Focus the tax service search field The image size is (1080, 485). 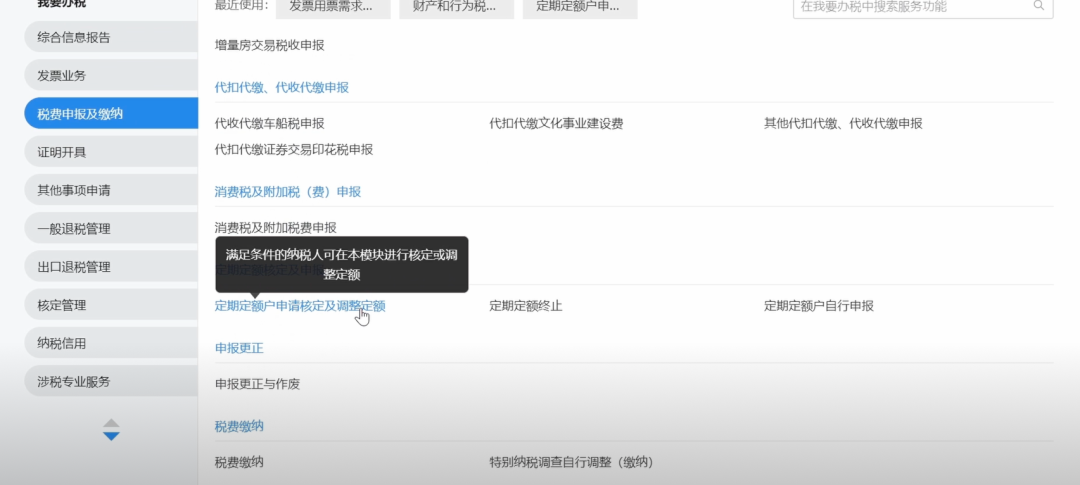click(923, 7)
